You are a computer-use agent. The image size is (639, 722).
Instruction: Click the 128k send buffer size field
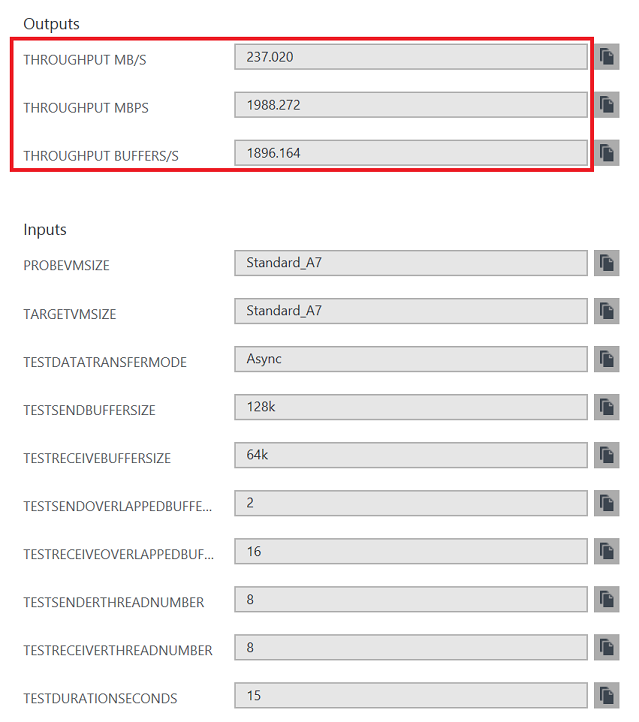coord(411,407)
